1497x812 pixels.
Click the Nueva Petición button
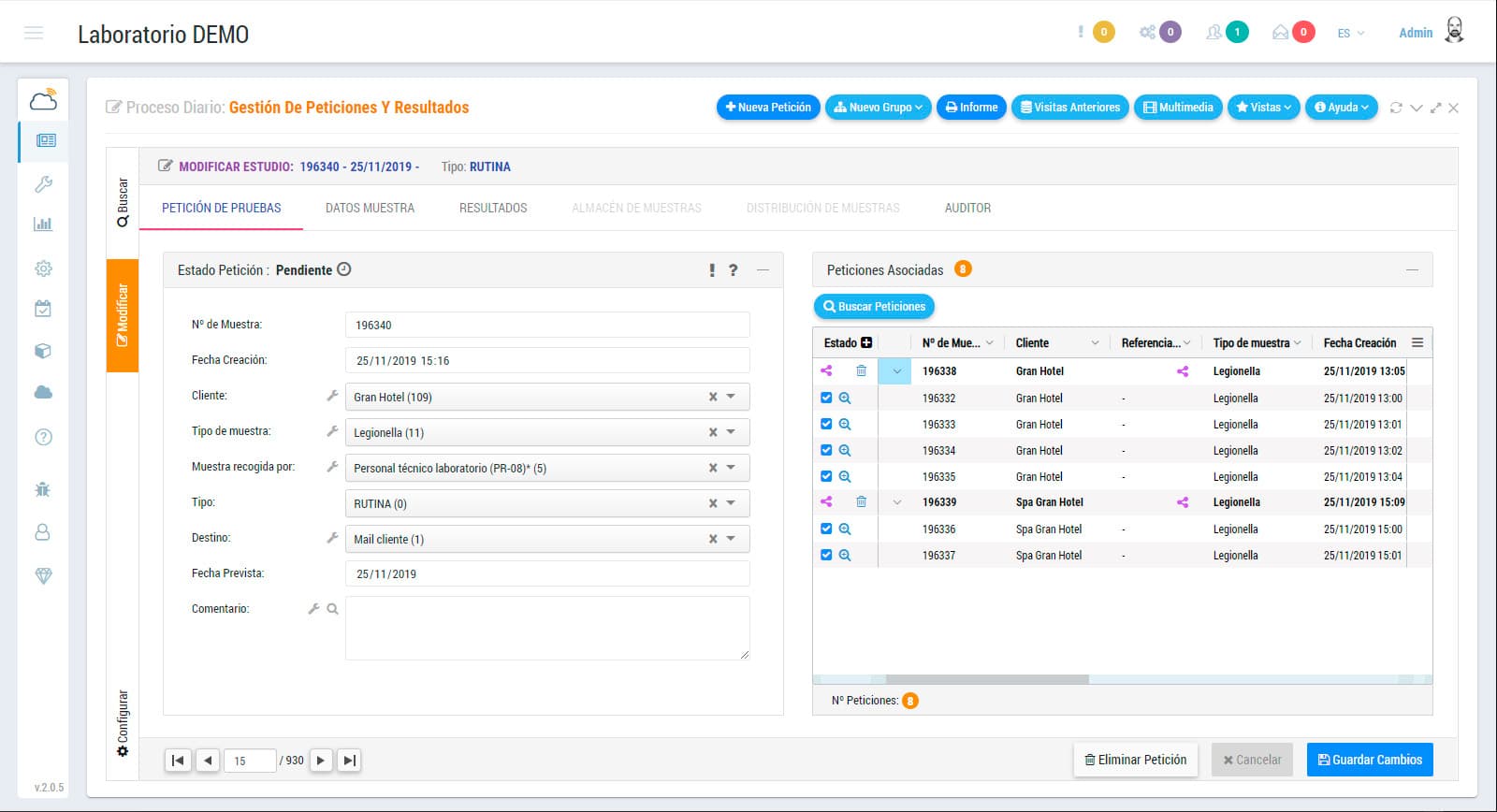pos(768,108)
